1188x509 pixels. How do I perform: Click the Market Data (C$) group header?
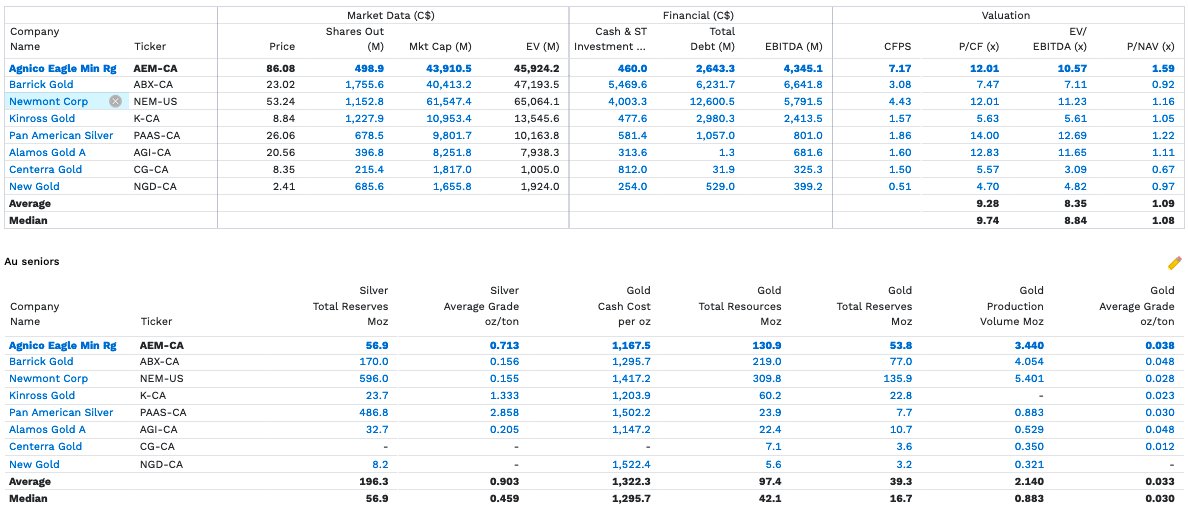pos(391,15)
